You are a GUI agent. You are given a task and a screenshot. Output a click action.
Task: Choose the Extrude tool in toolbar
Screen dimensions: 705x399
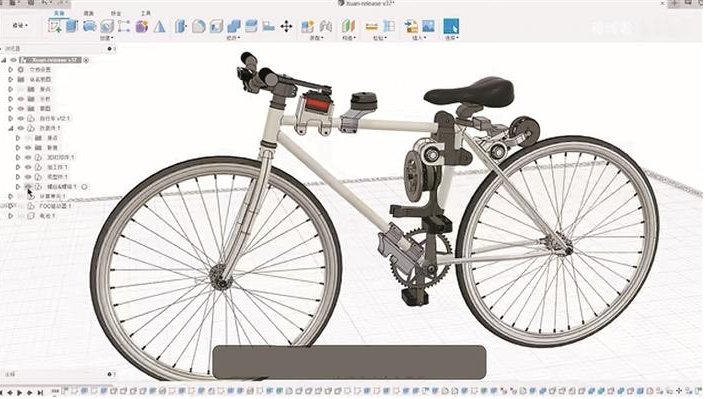coord(72,26)
